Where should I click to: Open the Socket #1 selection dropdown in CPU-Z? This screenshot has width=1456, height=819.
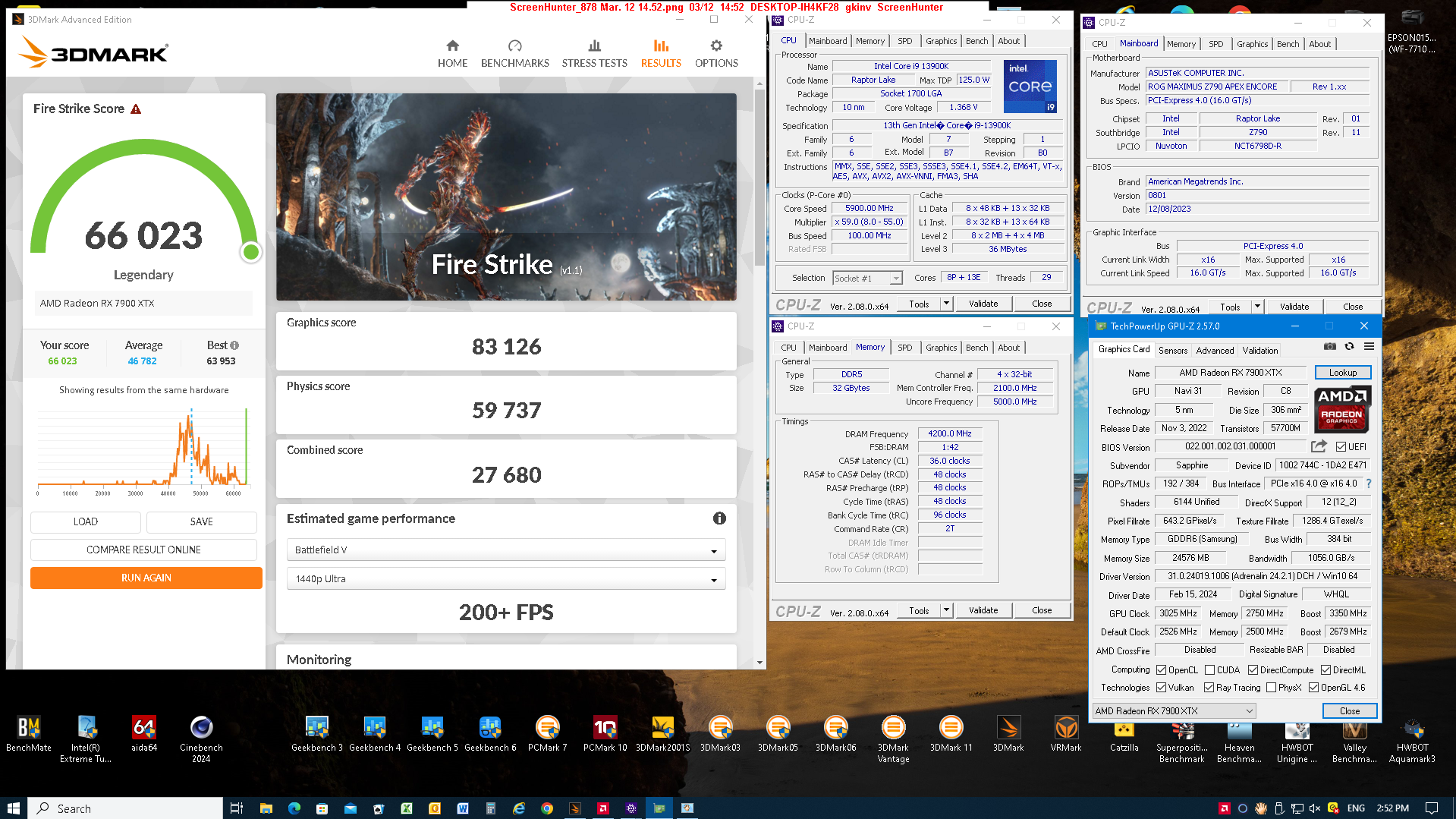pos(867,279)
